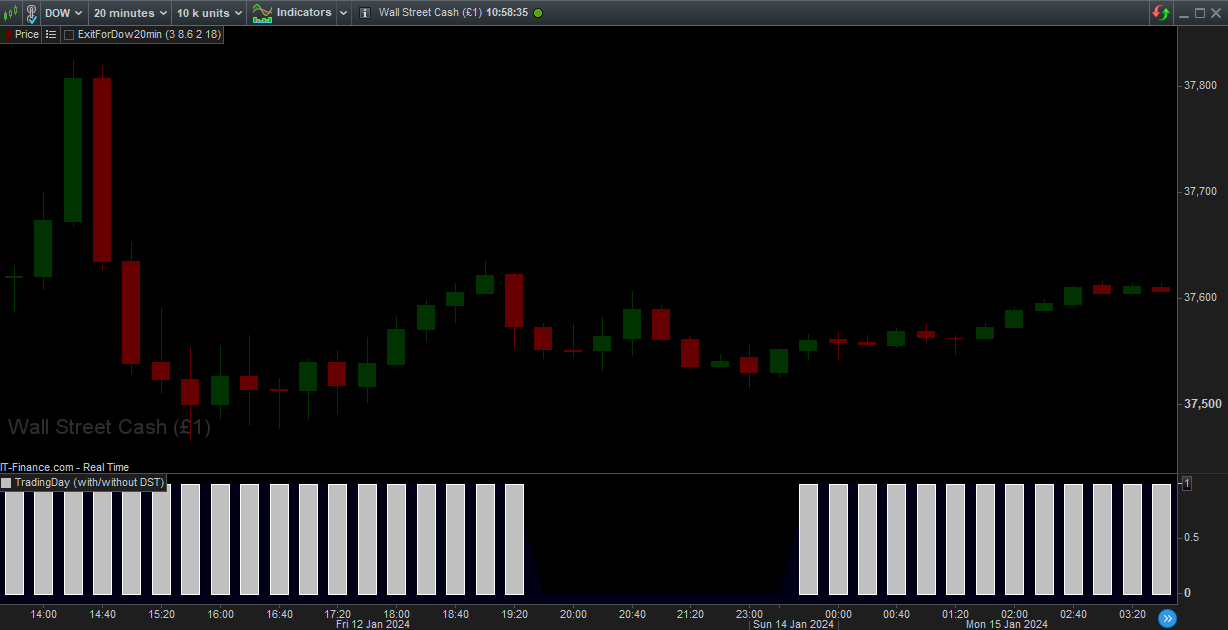Open the 10 k units dropdown
The height and width of the screenshot is (630, 1228).
point(209,13)
